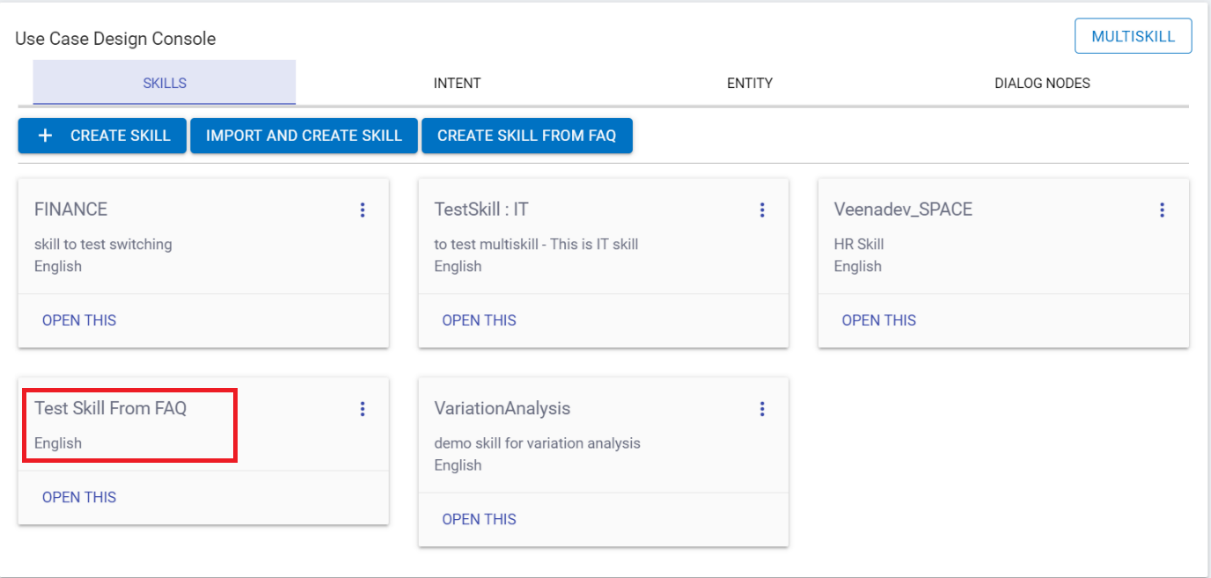The width and height of the screenshot is (1211, 578).
Task: Select the Test Skill From FAQ card title
Action: (x=111, y=408)
